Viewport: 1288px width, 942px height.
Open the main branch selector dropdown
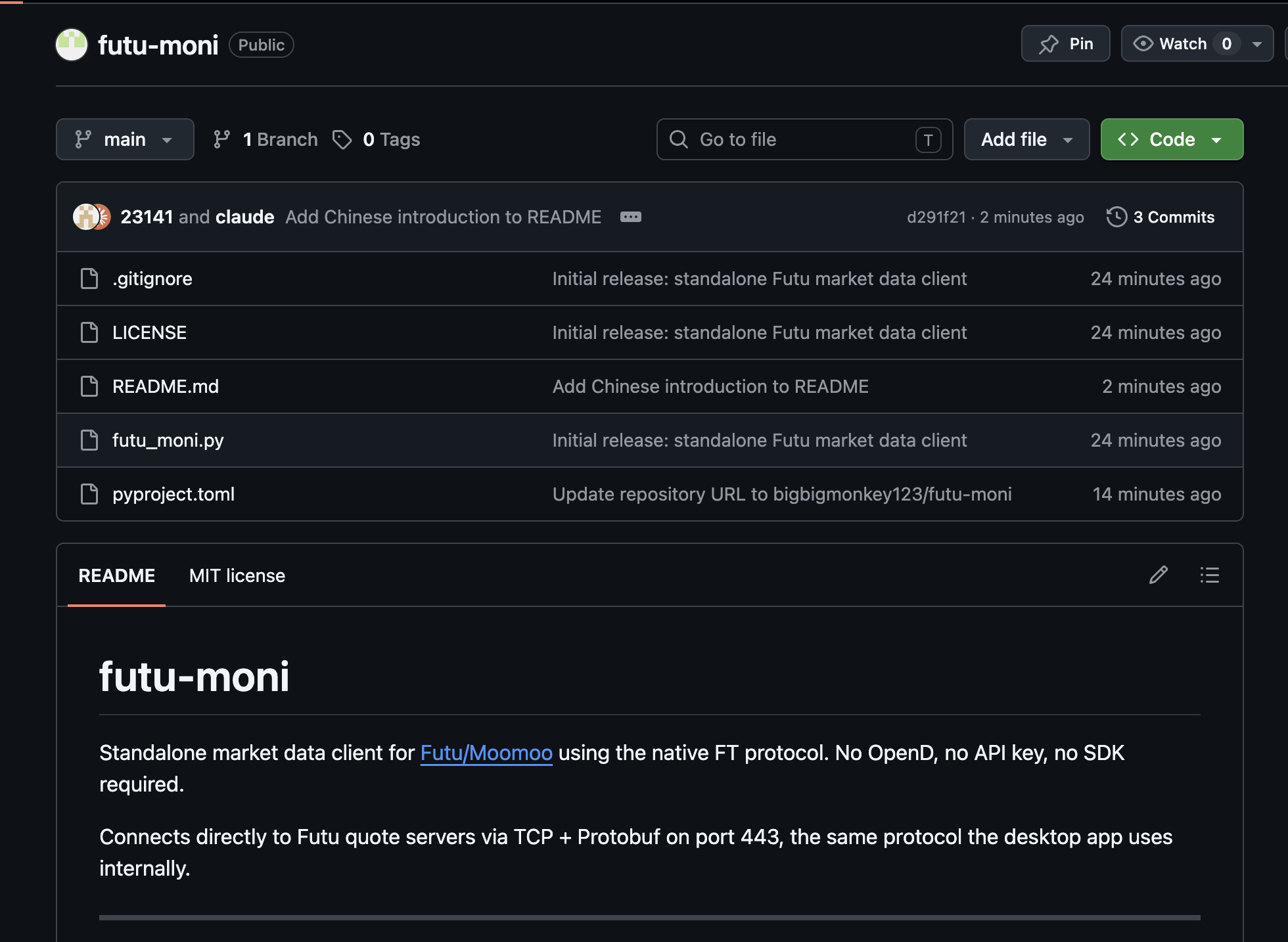click(125, 139)
